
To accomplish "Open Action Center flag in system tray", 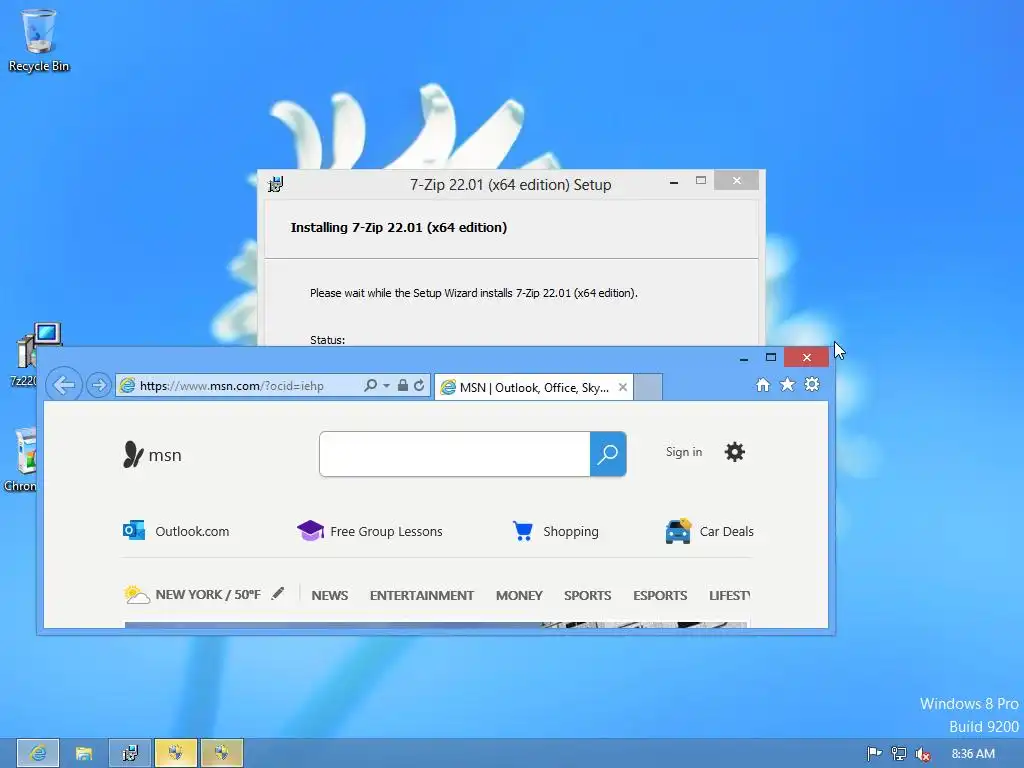I will [x=874, y=754].
